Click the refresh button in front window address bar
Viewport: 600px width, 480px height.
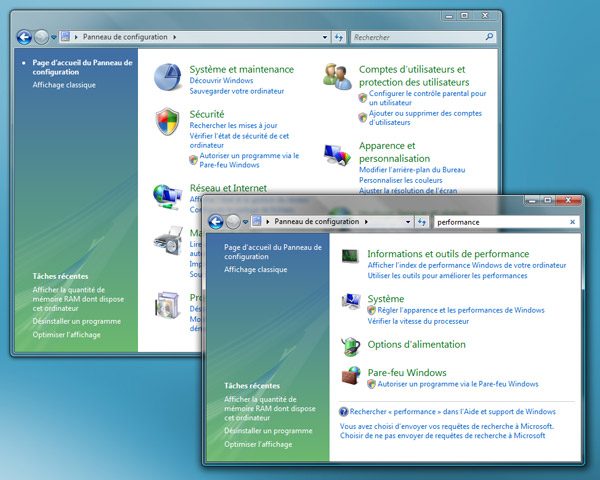(x=422, y=222)
